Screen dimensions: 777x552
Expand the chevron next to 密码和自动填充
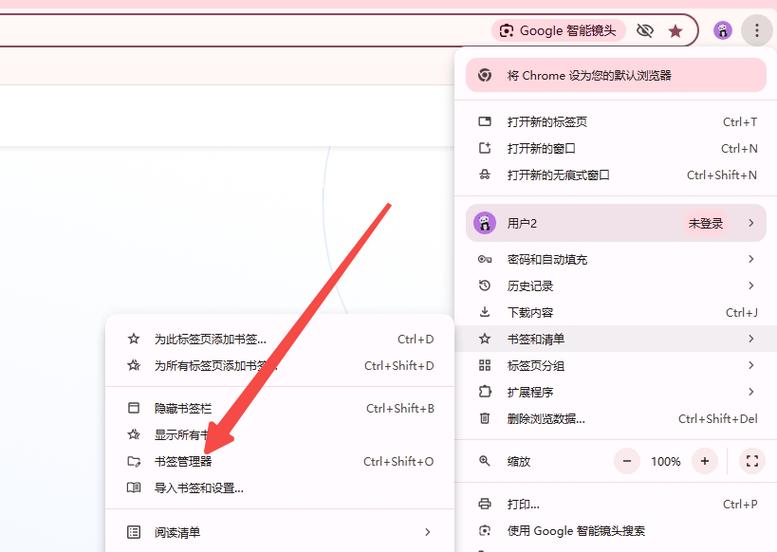[x=751, y=259]
